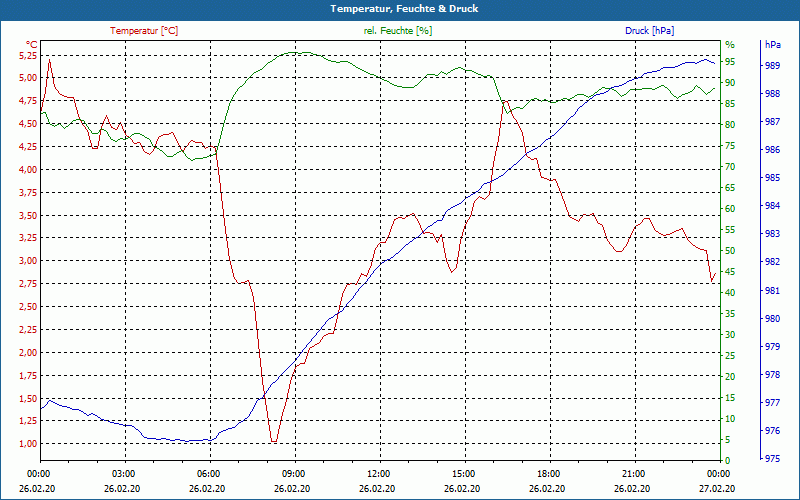Click the '976' pressure axis value

[x=772, y=431]
